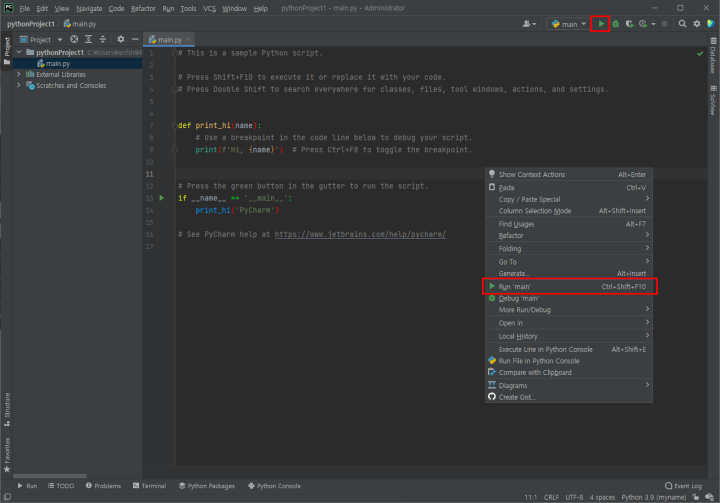Choose Execute Line in Python Console
The image size is (720, 503).
coord(569,350)
